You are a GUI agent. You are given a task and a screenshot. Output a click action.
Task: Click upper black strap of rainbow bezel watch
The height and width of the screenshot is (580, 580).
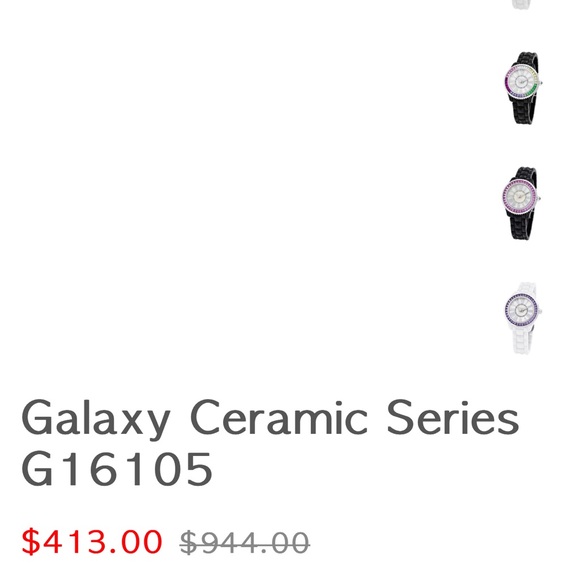pos(528,60)
